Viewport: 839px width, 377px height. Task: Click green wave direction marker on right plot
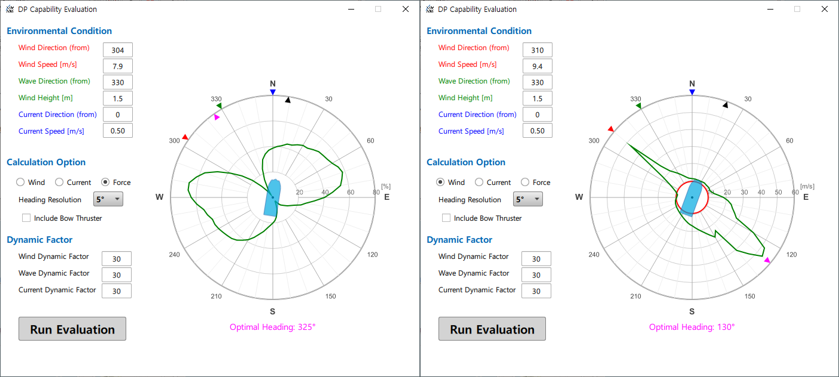click(x=639, y=106)
